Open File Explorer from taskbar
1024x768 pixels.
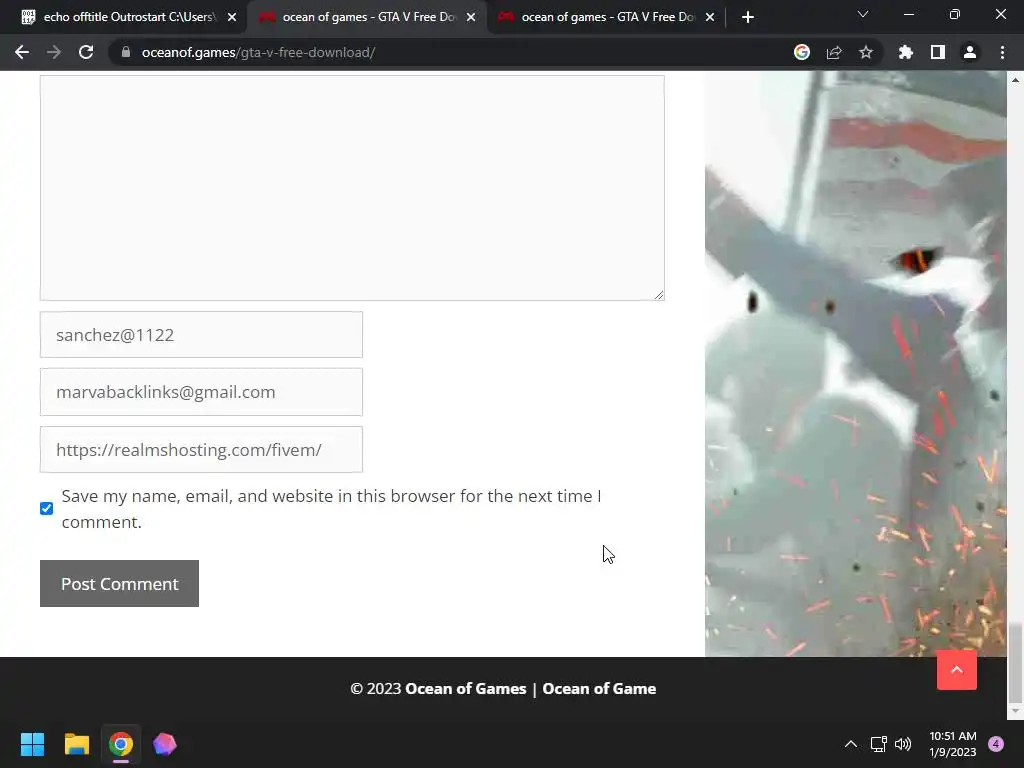(x=76, y=744)
